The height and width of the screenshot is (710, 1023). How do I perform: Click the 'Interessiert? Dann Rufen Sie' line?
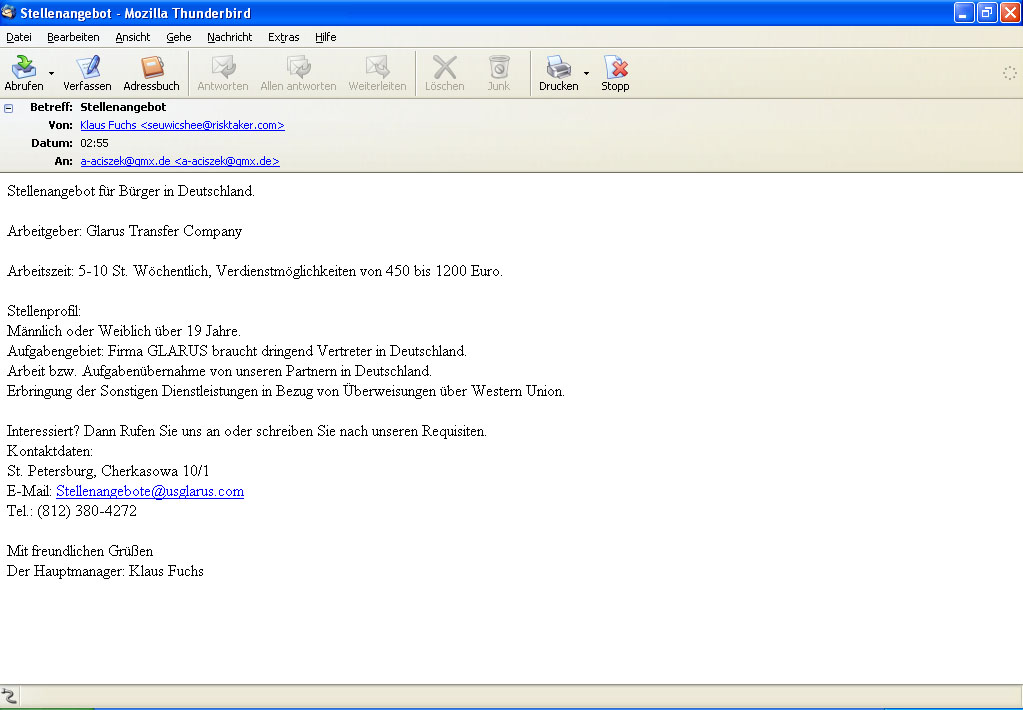tap(247, 431)
